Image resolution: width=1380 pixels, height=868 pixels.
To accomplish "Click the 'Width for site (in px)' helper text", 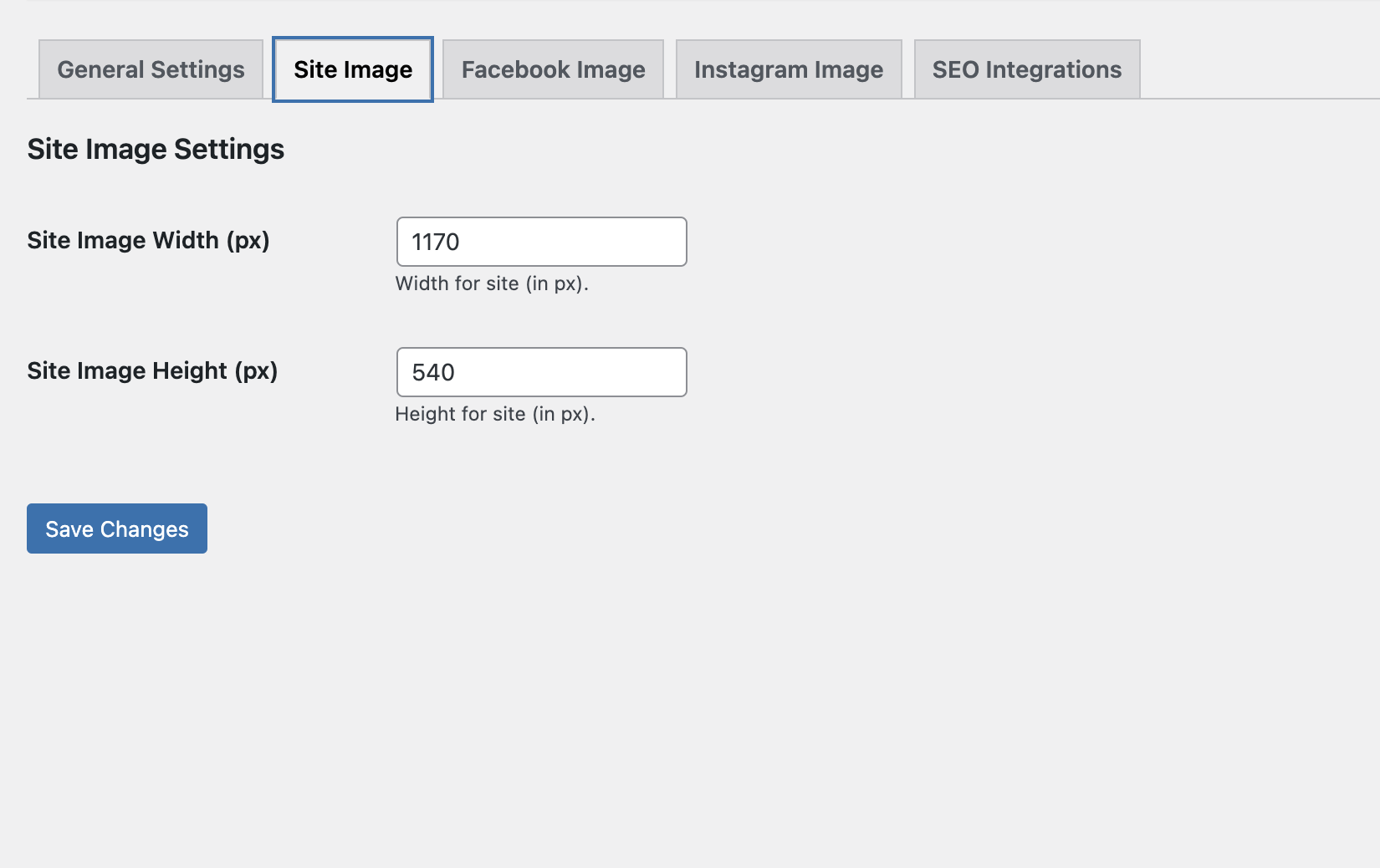I will 492,283.
